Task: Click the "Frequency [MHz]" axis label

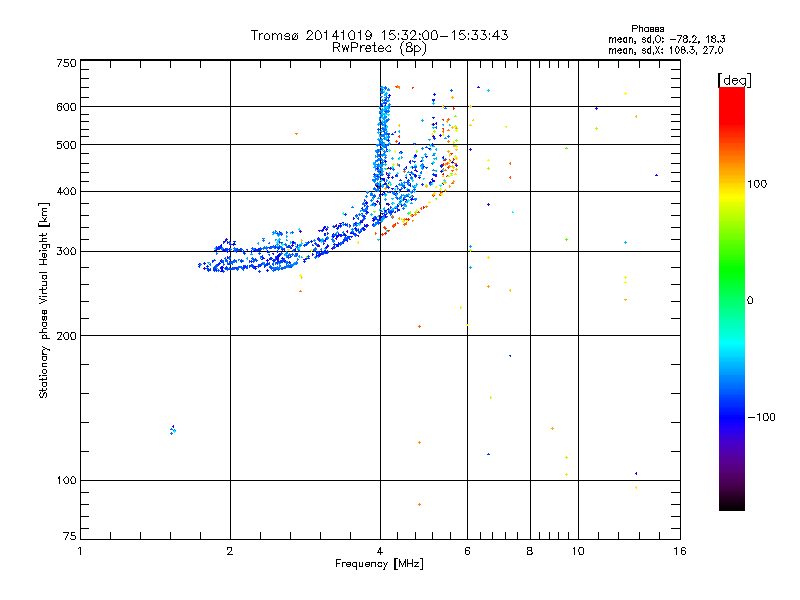Action: [x=379, y=563]
